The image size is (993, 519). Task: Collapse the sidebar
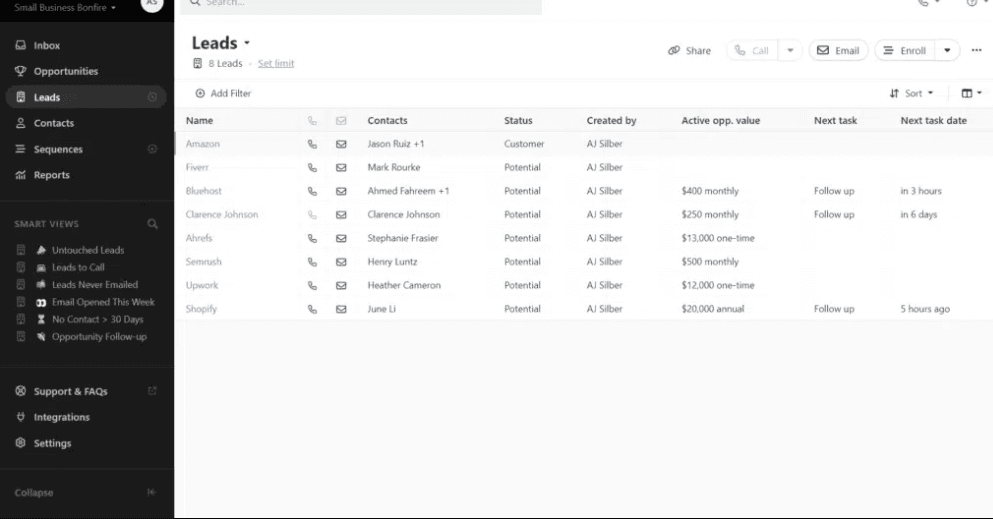click(x=34, y=492)
